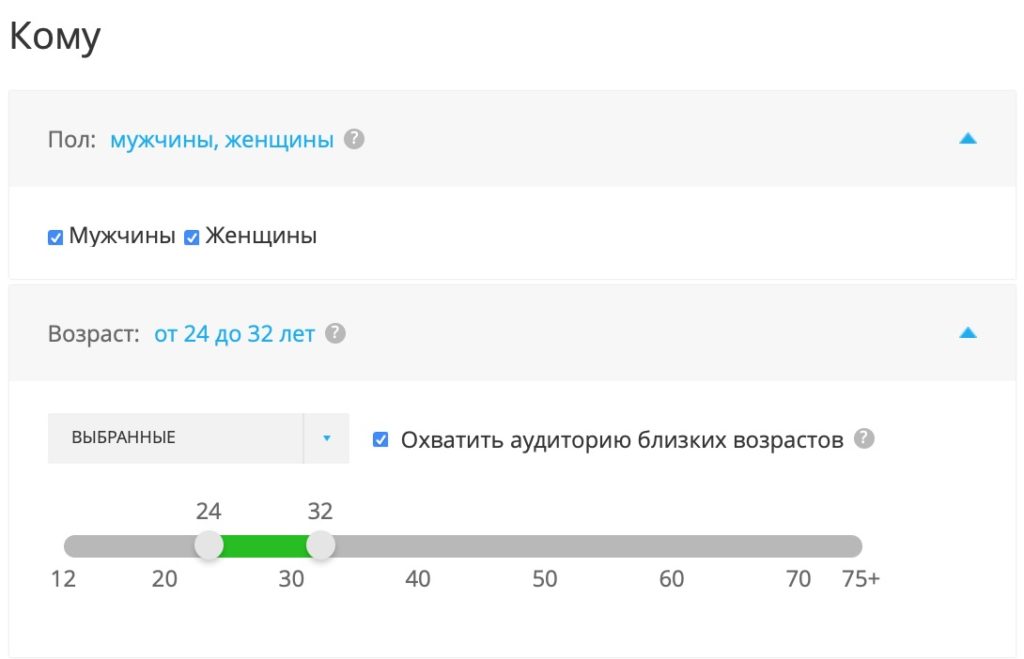Select the right slider handle at 32
The width and height of the screenshot is (1024, 659).
pyautogui.click(x=321, y=546)
